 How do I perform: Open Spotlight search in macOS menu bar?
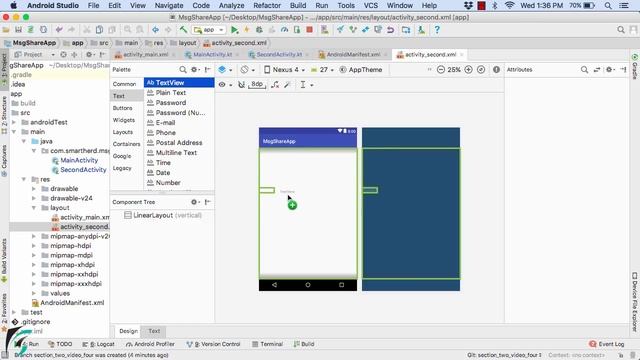tap(608, 5)
